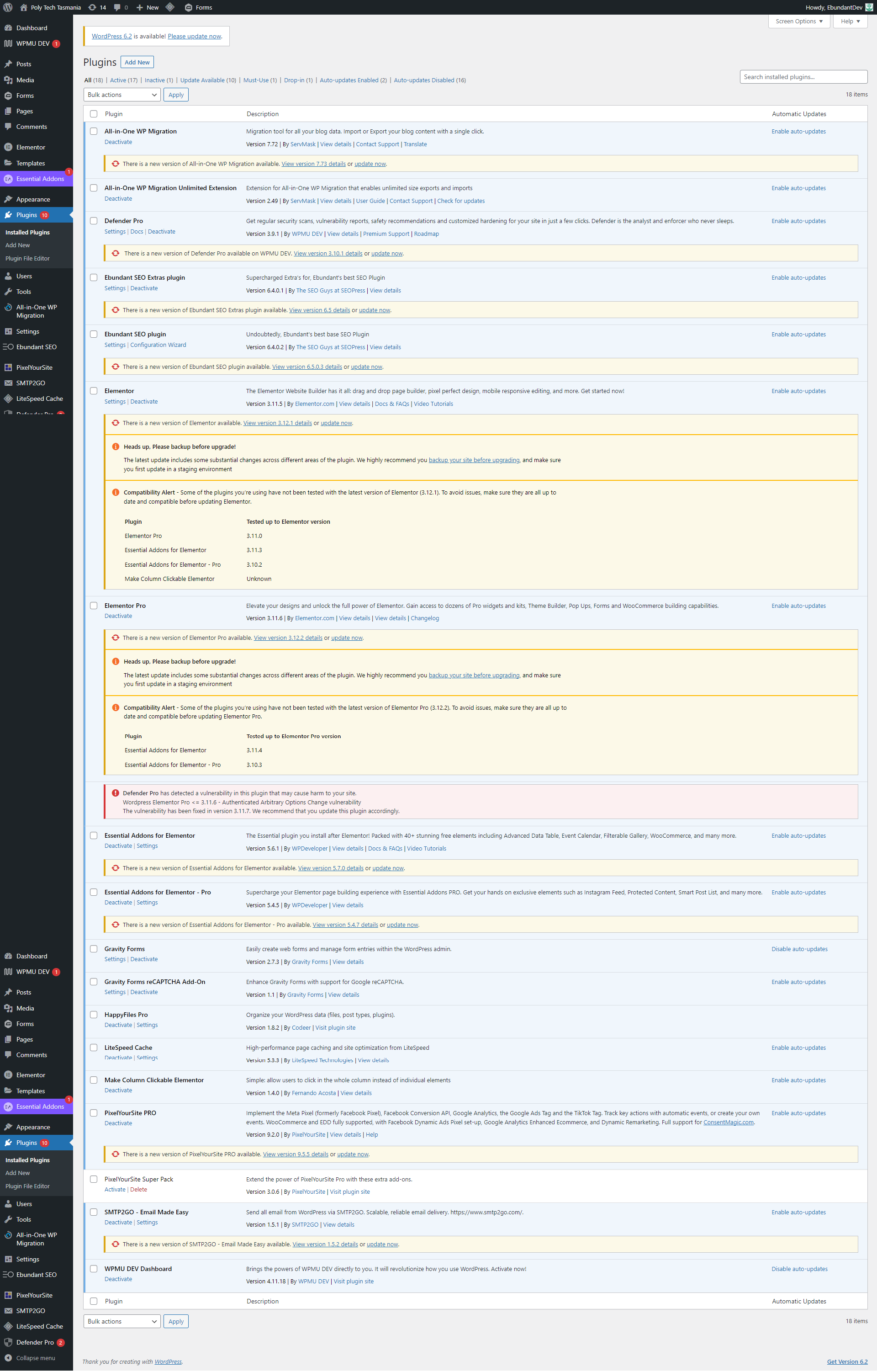Viewport: 877px width, 1372px height.
Task: Focus the Search installed plugins field
Action: tap(803, 77)
